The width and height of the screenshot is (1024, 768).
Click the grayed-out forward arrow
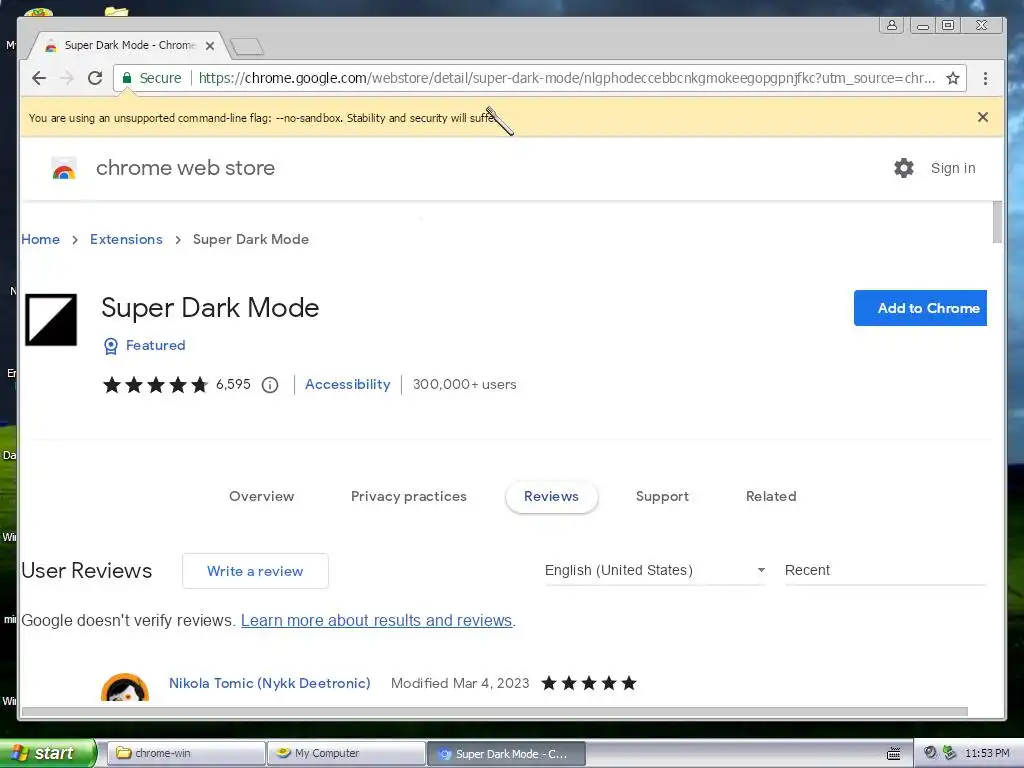(x=67, y=78)
